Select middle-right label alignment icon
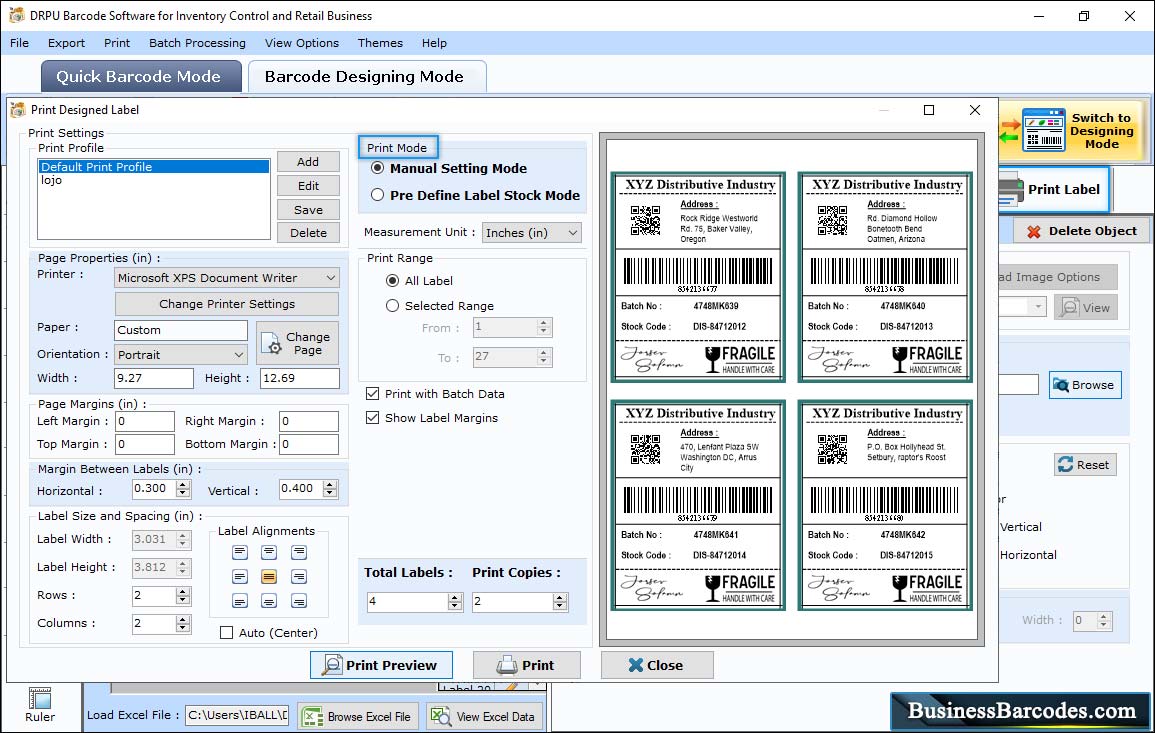The image size is (1155, 733). pos(298,577)
